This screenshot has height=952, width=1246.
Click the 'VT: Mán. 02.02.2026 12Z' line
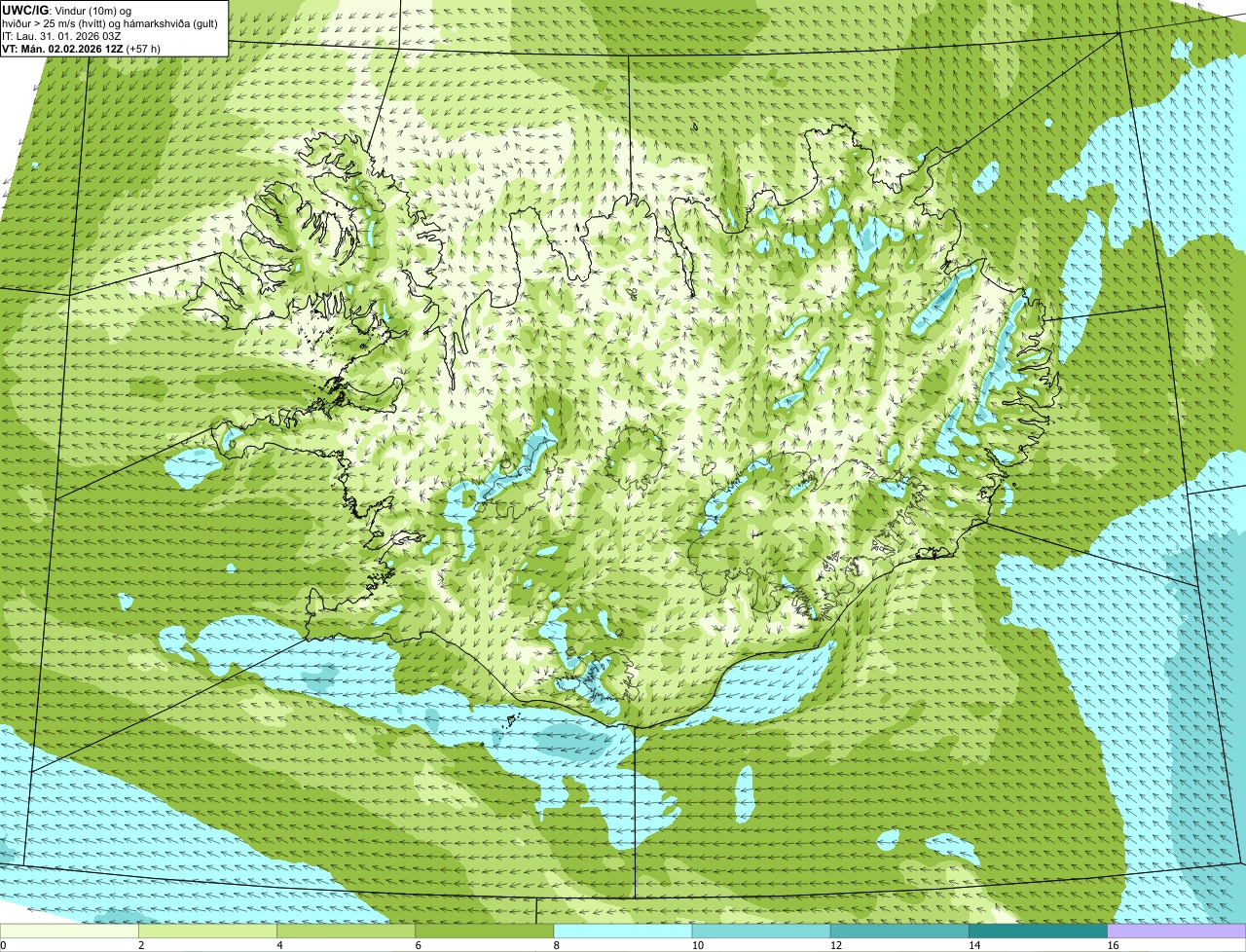[x=81, y=48]
